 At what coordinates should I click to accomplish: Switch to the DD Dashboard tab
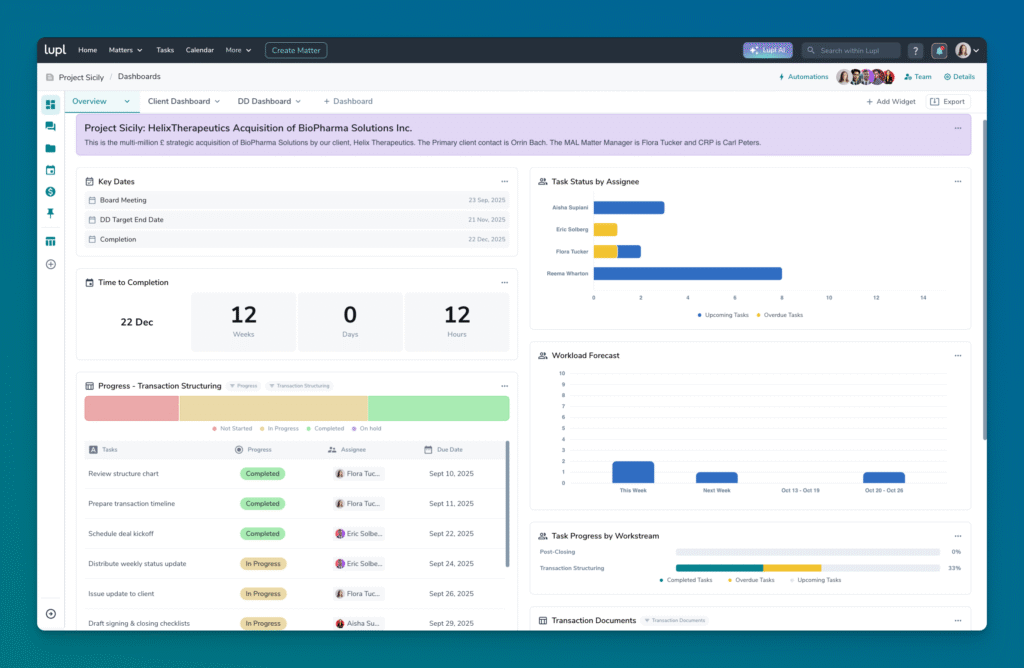(x=264, y=101)
